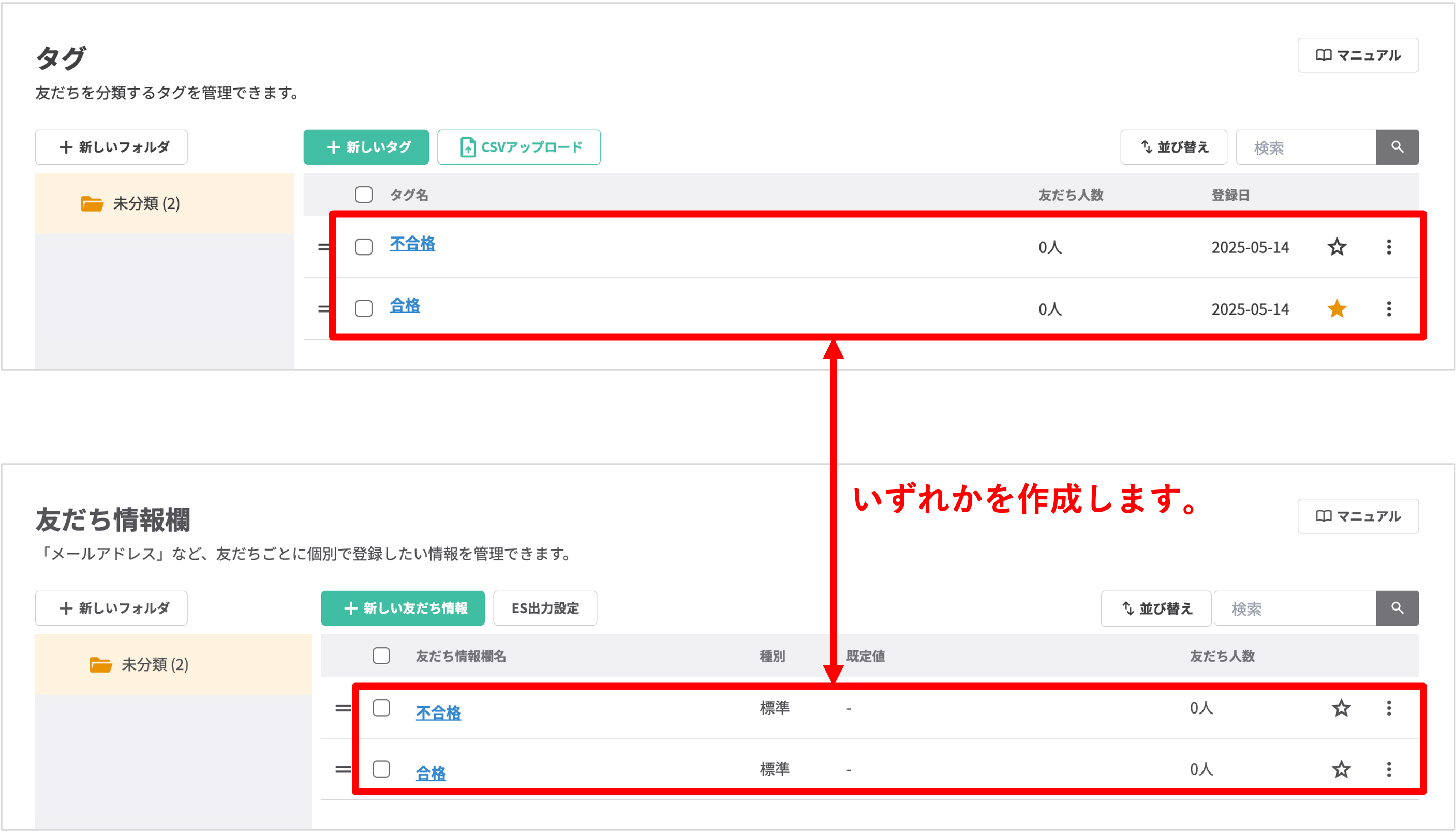Check the select-all checkbox in the tag list header
Screen dimensions: 1456x832
pos(363,195)
